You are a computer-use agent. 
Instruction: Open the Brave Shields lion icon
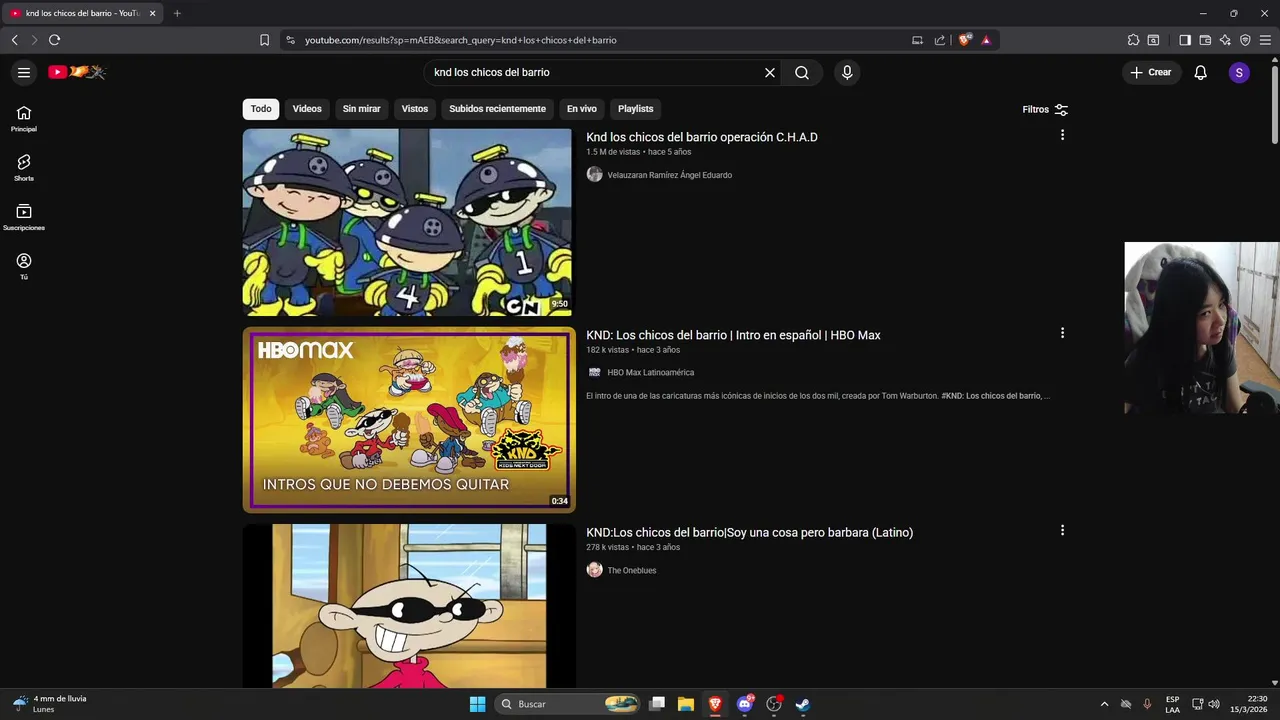coord(964,40)
